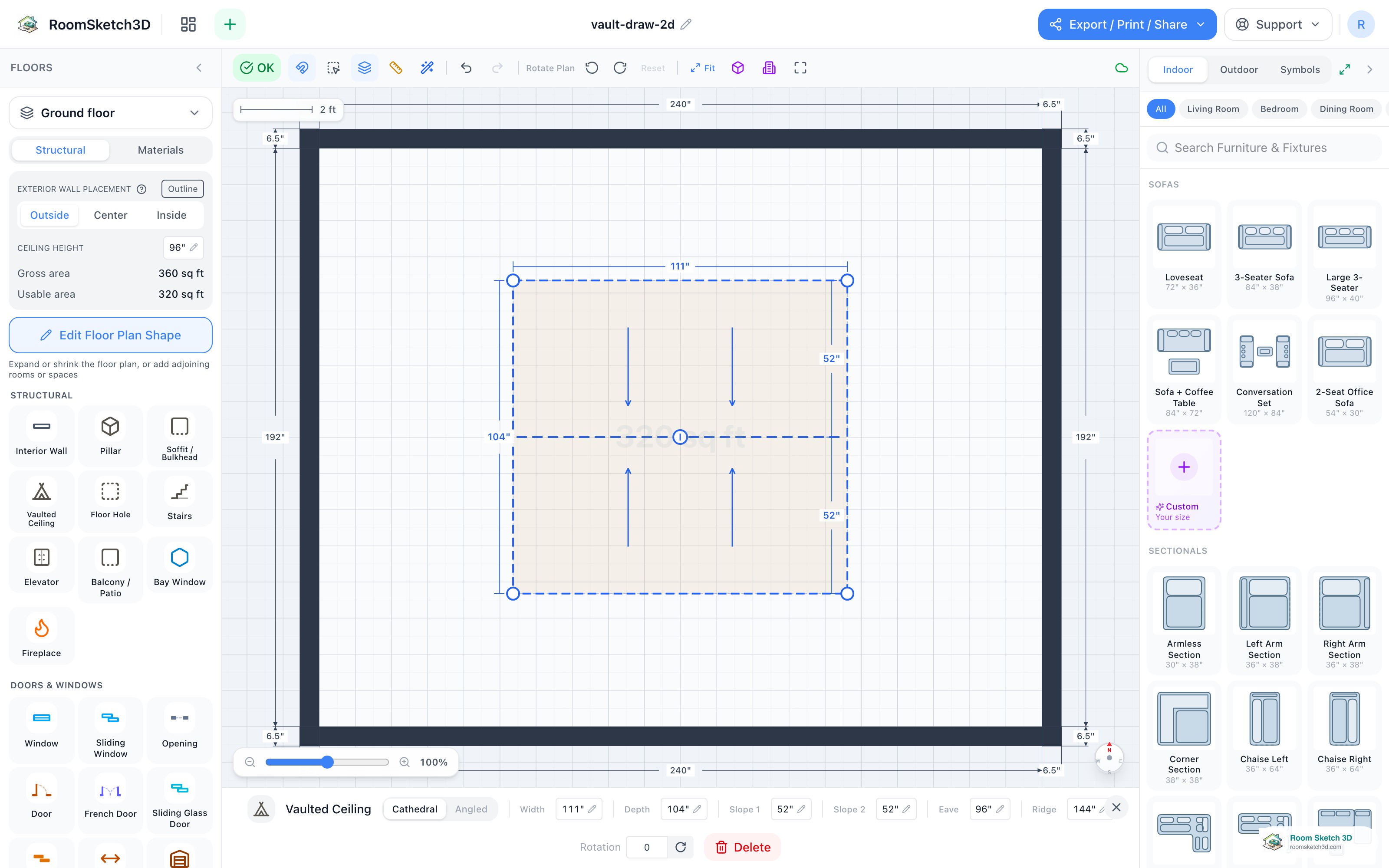Filter furniture by Living Room
Viewport: 1389px width, 868px height.
tap(1213, 109)
